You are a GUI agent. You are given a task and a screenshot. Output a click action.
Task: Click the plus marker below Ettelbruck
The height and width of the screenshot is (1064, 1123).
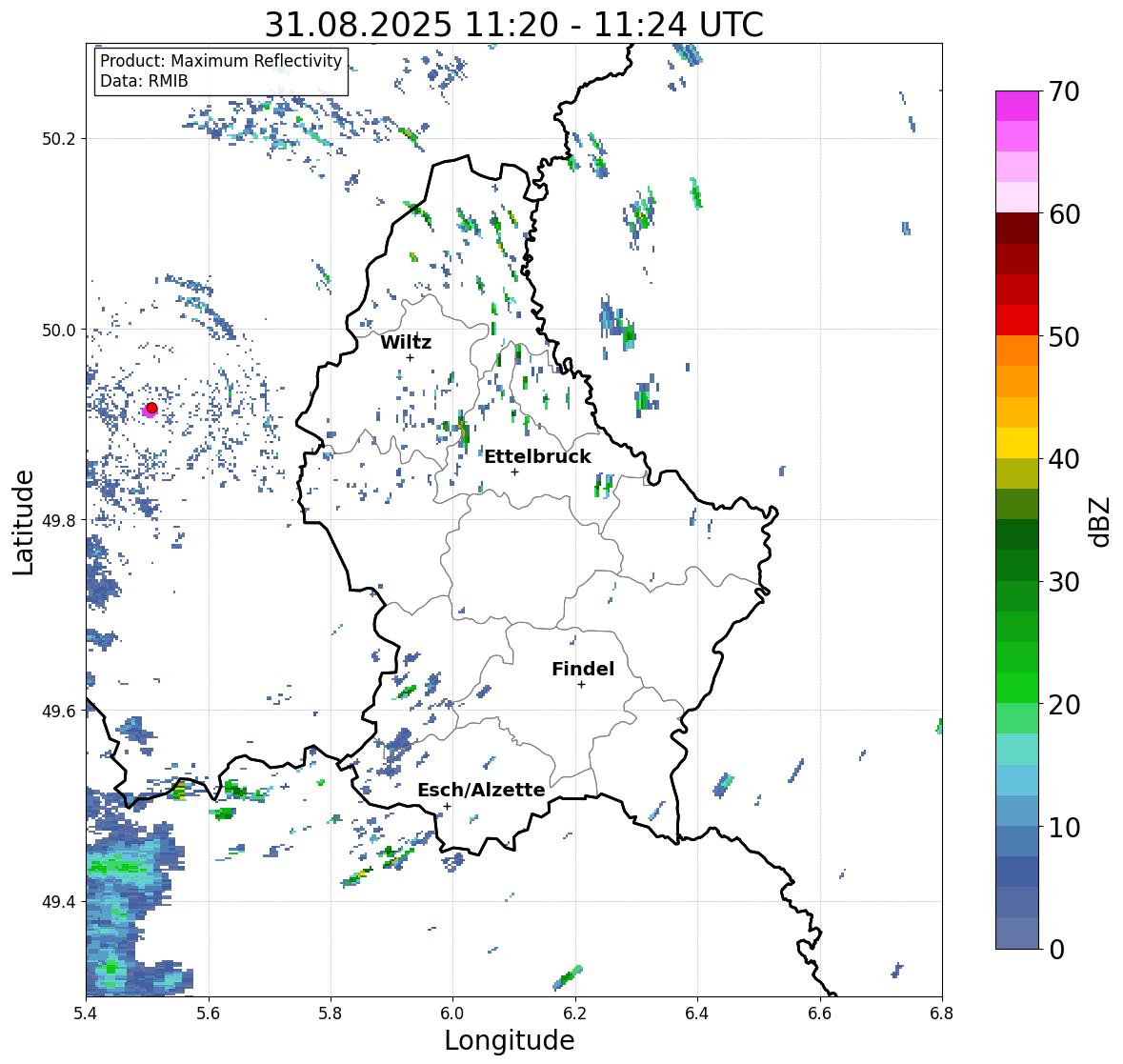tap(514, 472)
